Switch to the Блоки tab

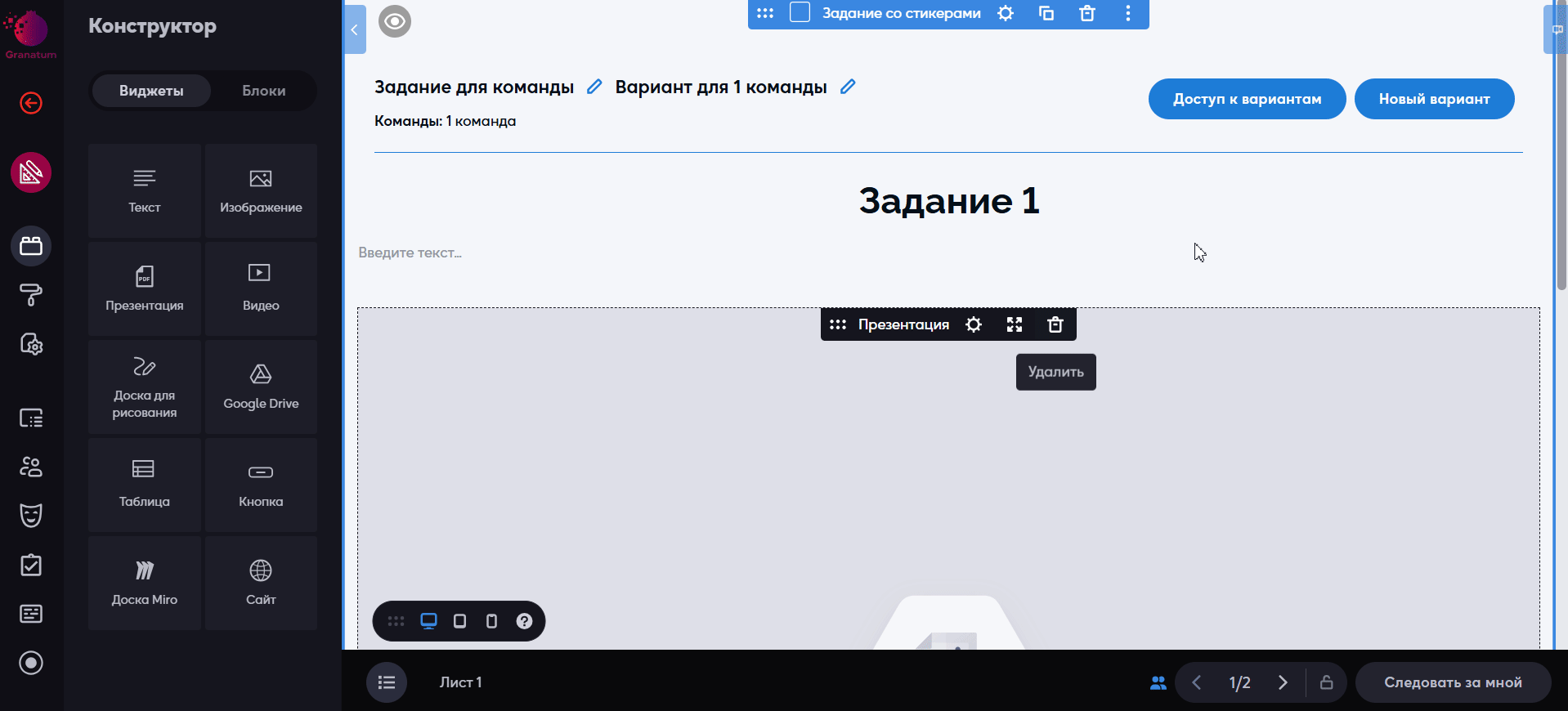263,91
